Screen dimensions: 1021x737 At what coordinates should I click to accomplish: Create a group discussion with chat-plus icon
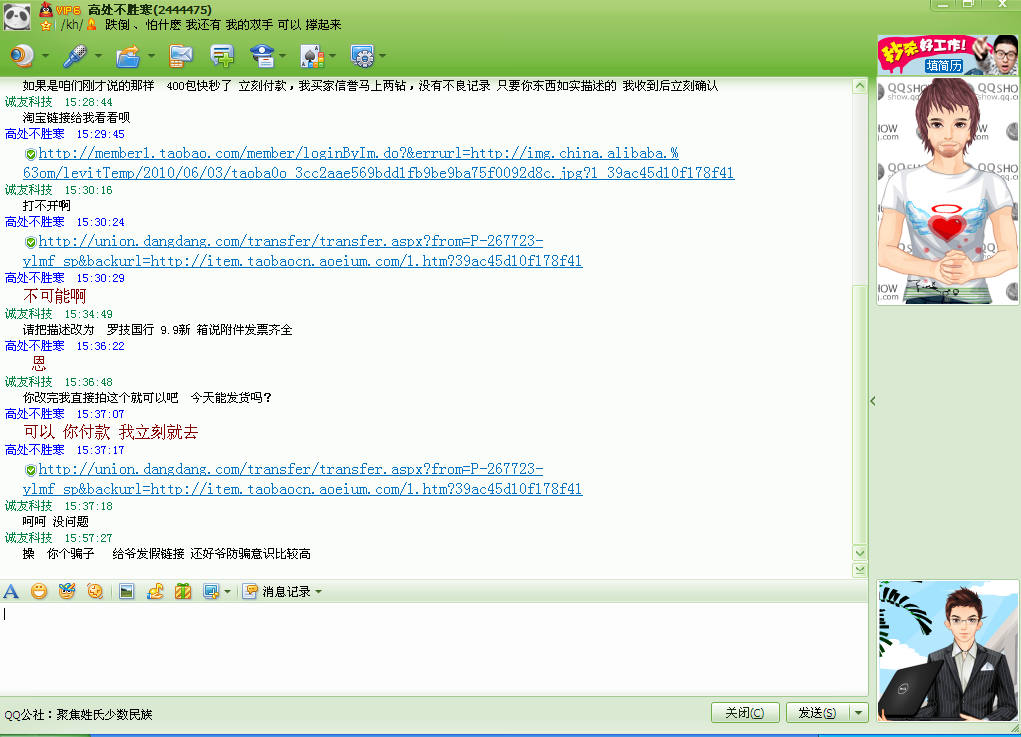(222, 55)
